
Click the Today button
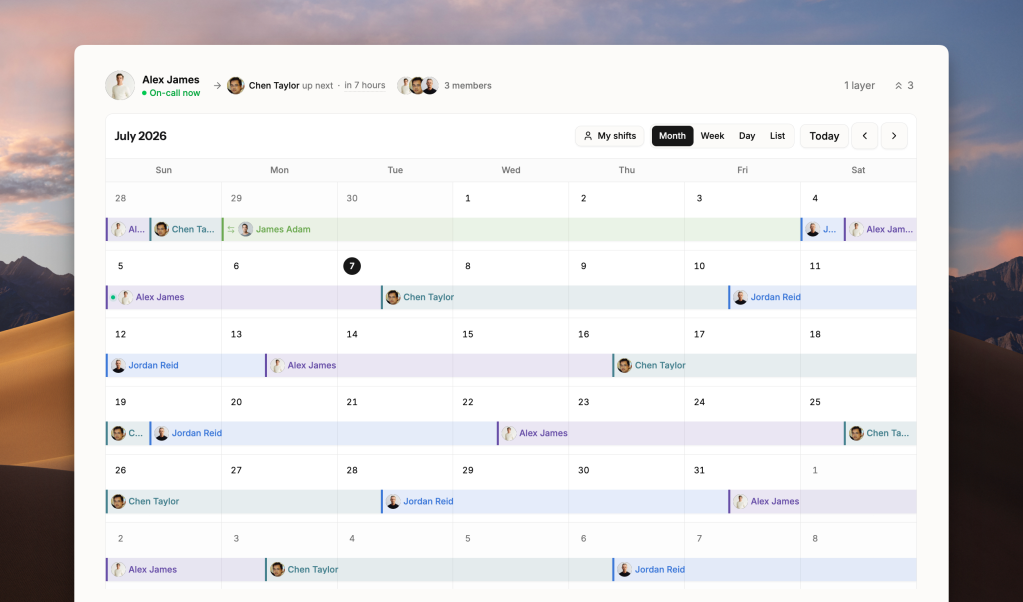[824, 136]
